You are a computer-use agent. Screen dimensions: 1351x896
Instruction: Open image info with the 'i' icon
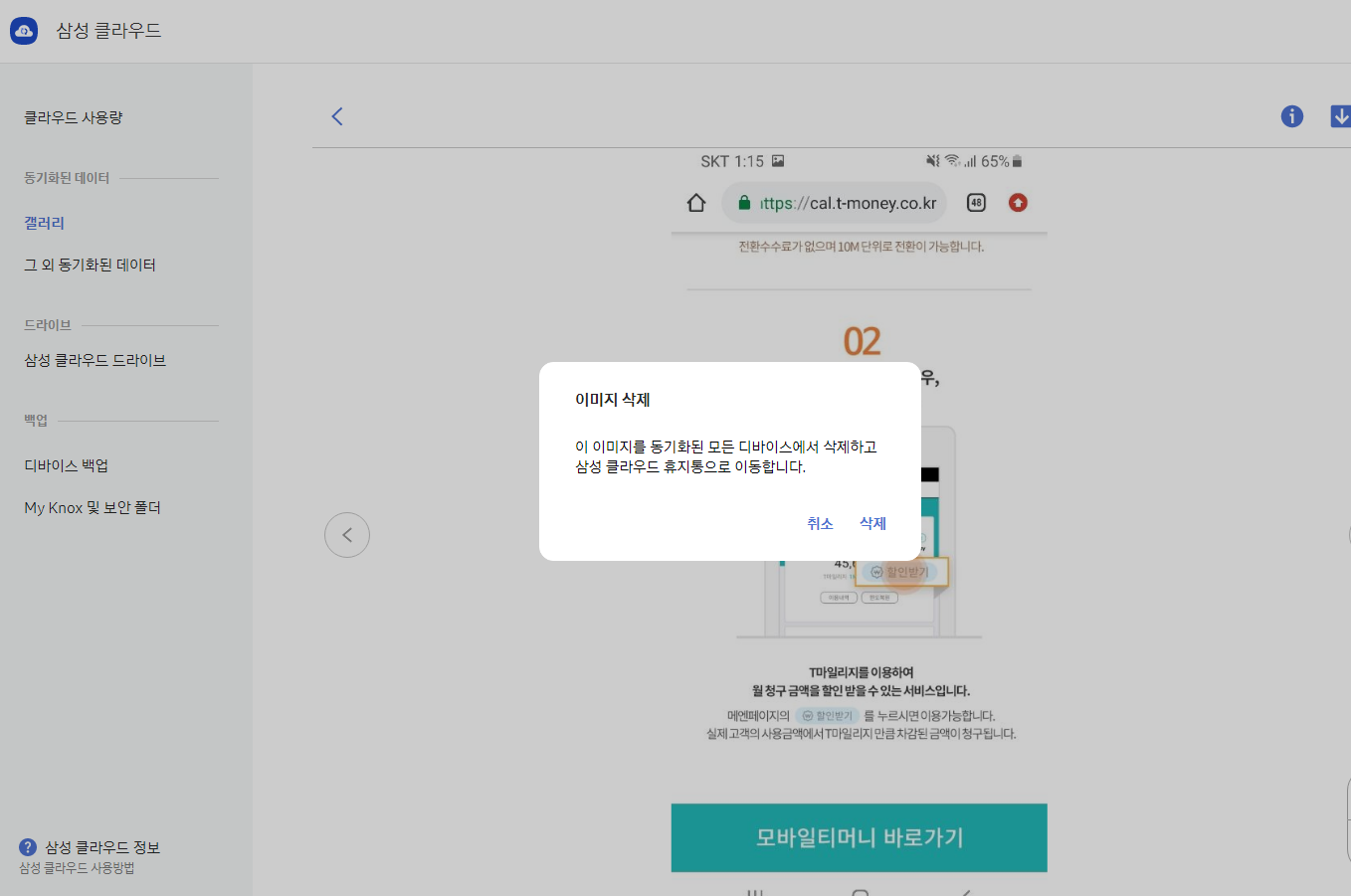click(1292, 116)
